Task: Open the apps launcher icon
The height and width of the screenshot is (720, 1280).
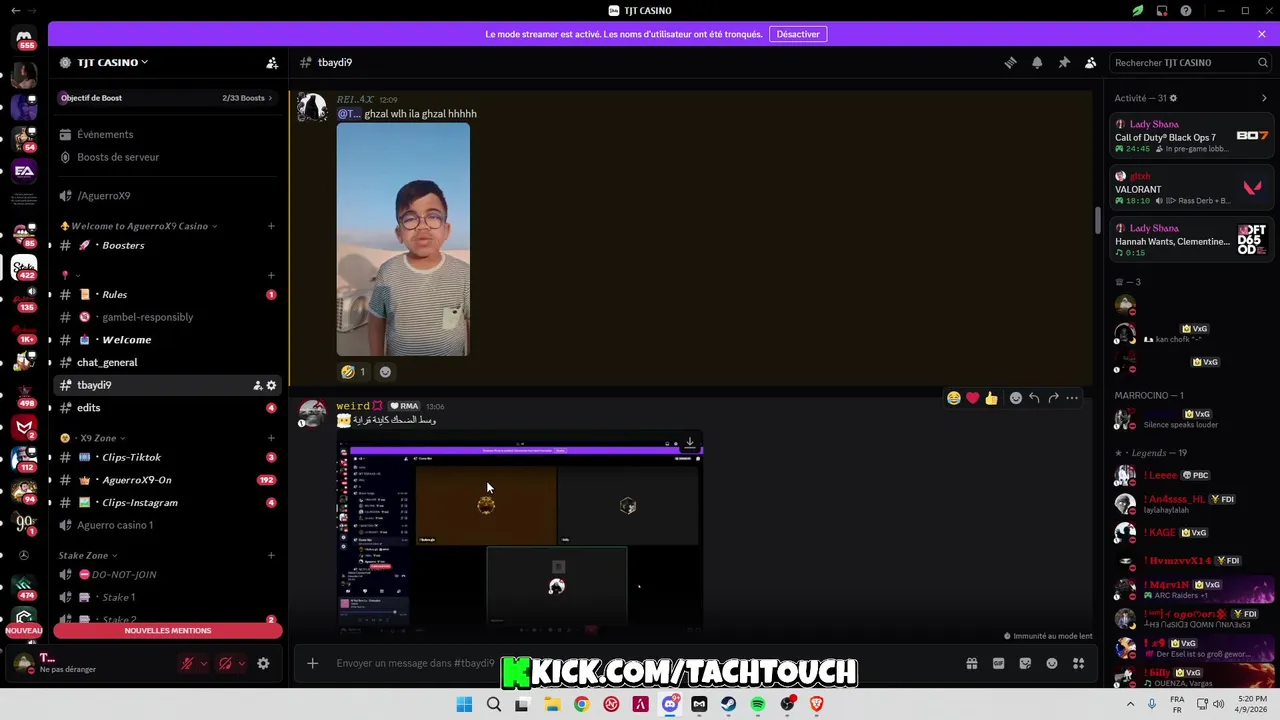Action: pyautogui.click(x=1078, y=663)
